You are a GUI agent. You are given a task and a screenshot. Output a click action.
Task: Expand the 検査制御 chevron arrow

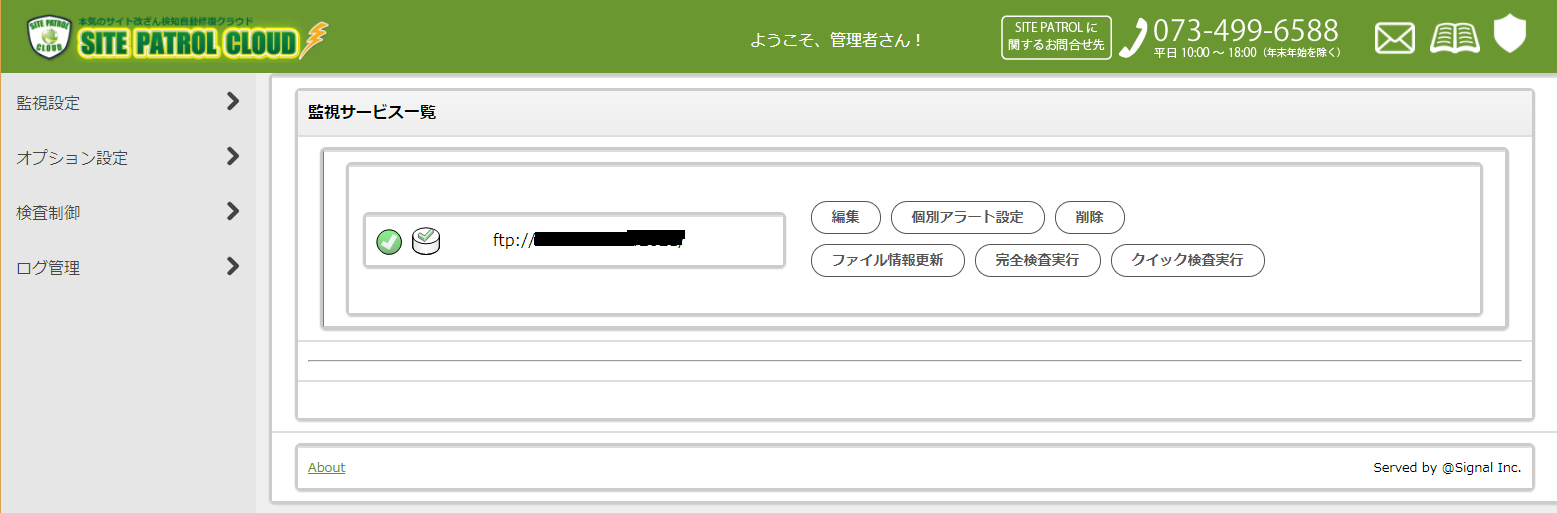tap(233, 211)
